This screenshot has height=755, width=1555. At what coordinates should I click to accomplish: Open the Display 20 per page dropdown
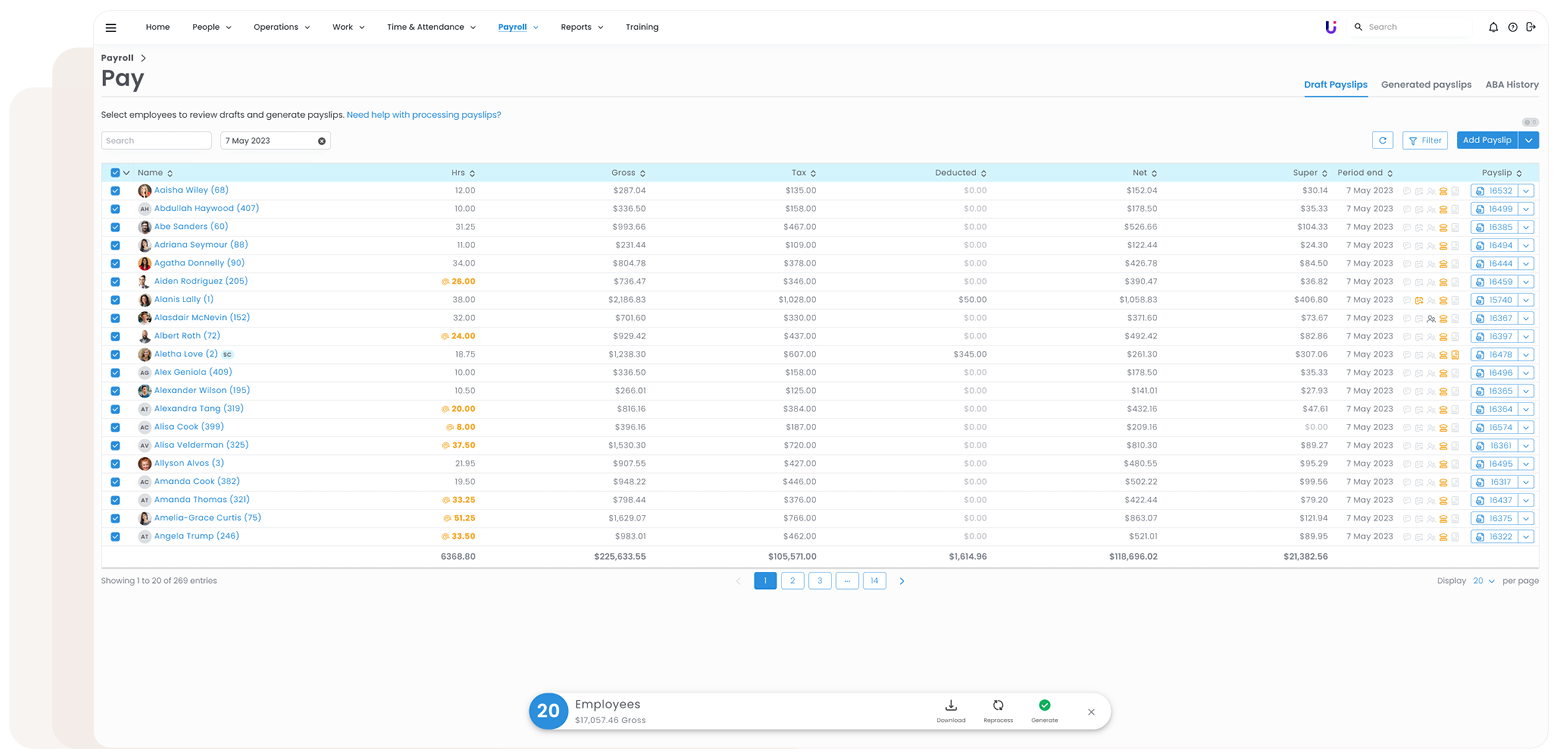tap(1484, 581)
